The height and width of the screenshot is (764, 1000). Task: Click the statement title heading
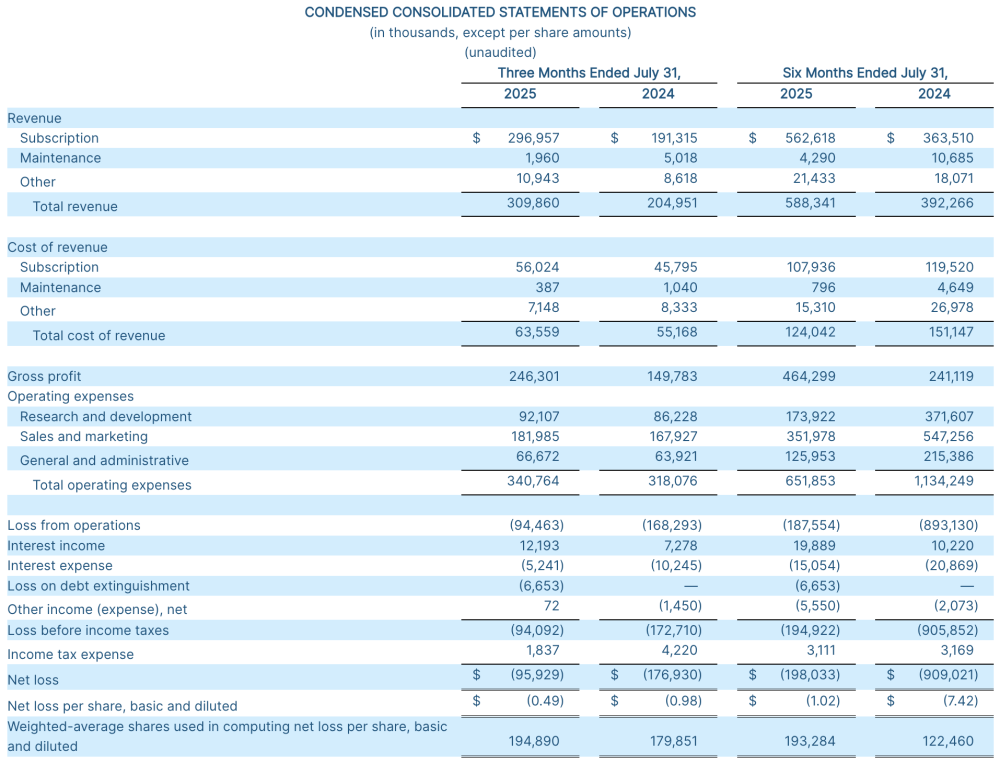pyautogui.click(x=500, y=12)
